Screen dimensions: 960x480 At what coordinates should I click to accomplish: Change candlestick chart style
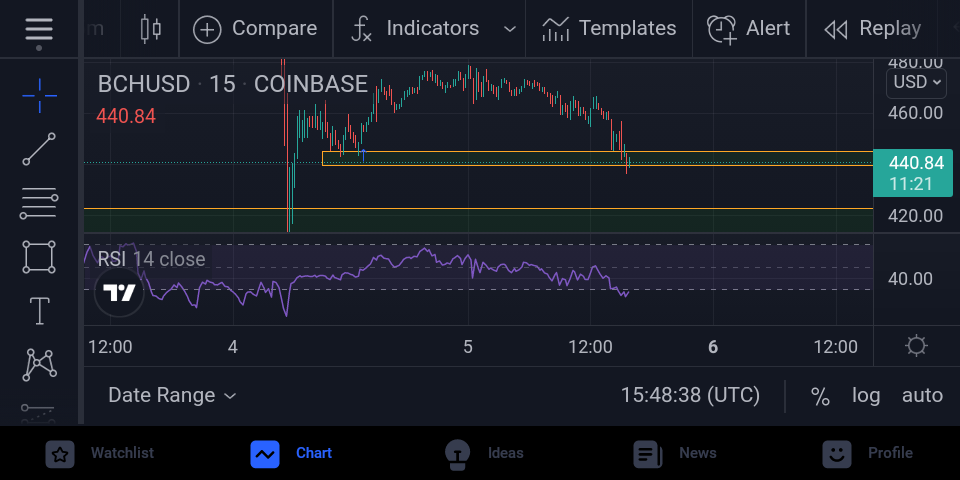(150, 29)
